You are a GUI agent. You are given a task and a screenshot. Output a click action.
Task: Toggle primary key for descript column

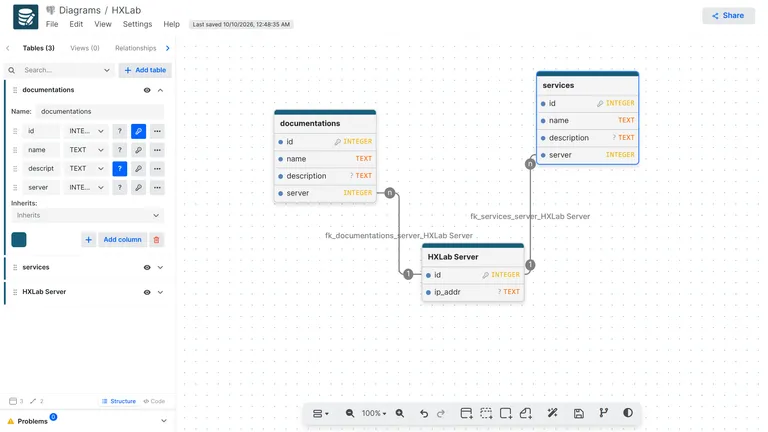(x=139, y=168)
